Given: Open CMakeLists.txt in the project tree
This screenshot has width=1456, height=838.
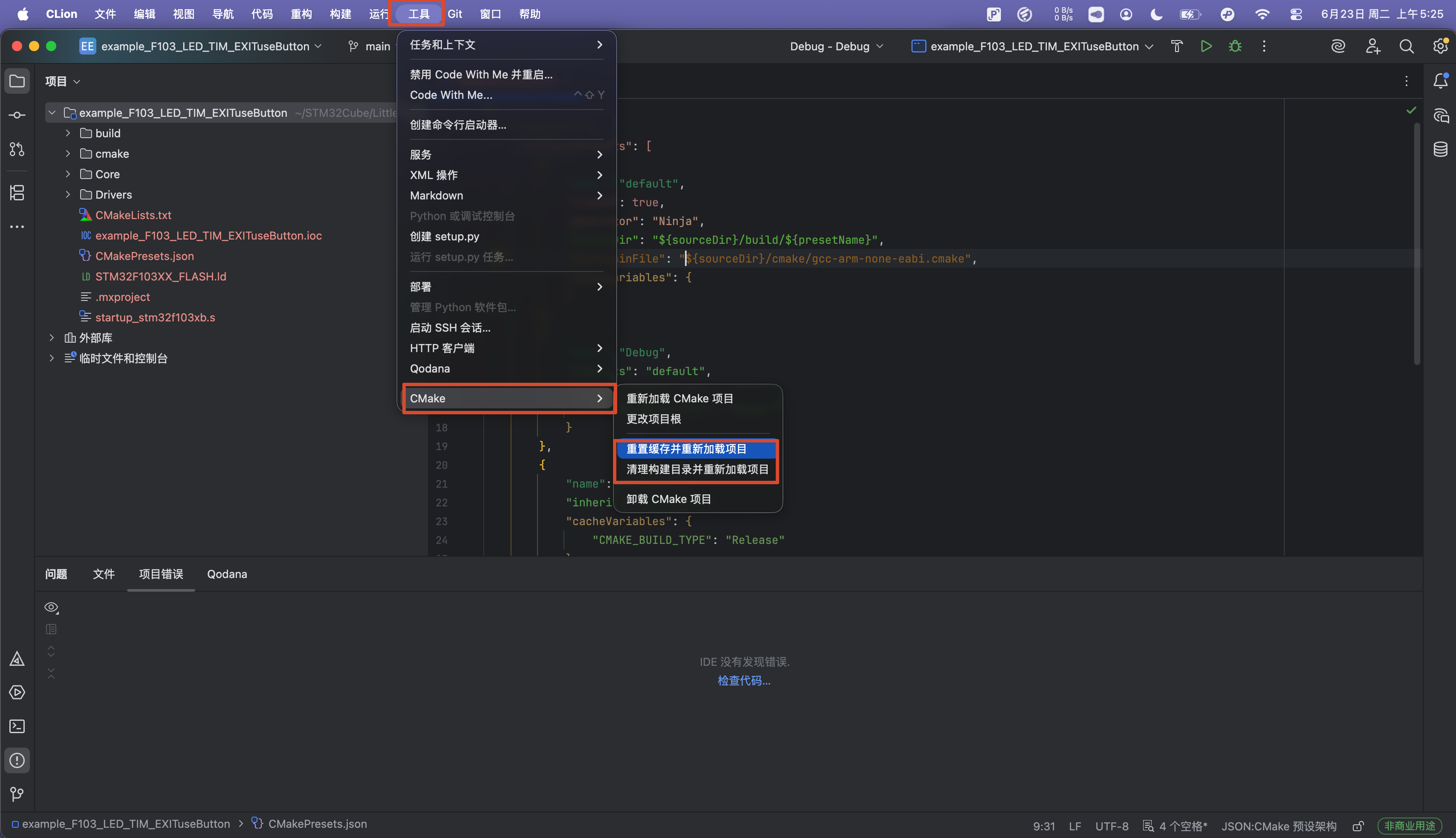Looking at the screenshot, I should pos(133,215).
